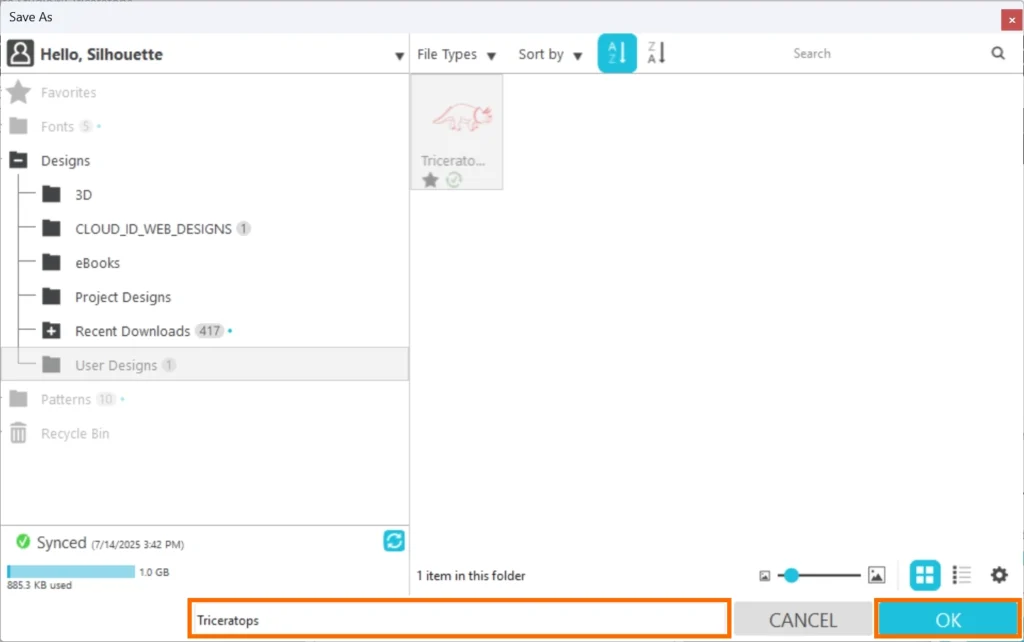Click the CANCEL button

coord(802,620)
